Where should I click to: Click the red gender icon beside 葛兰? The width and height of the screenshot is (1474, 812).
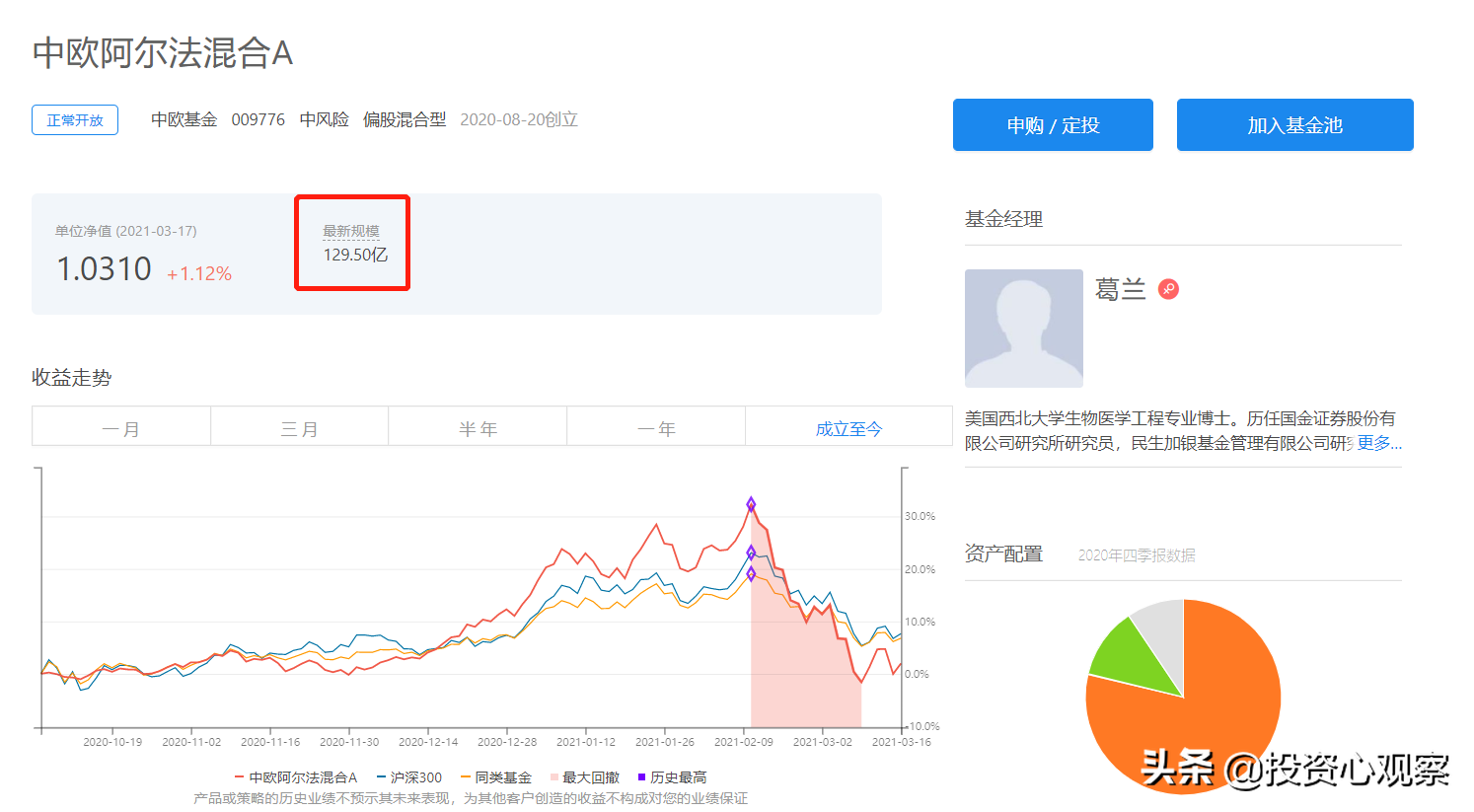point(1168,289)
